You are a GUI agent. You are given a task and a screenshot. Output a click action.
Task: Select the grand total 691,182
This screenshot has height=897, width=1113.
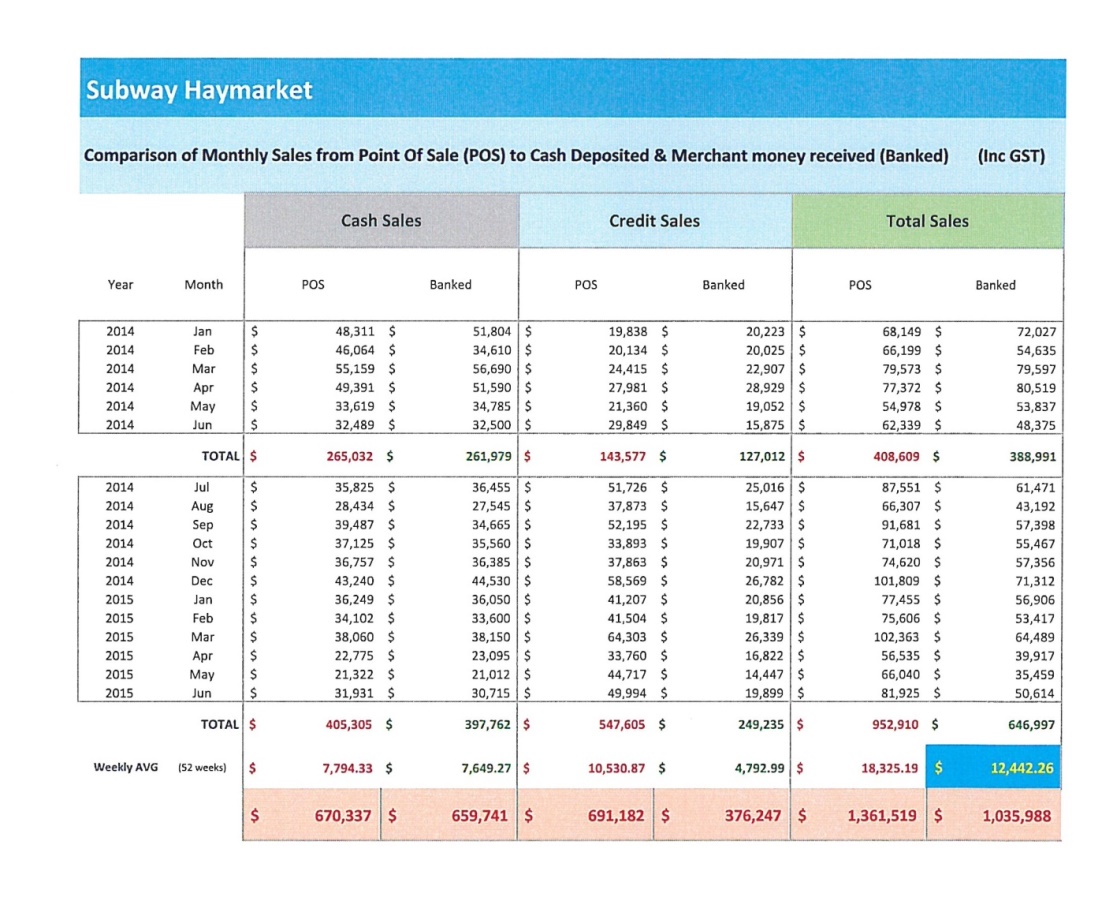click(616, 816)
